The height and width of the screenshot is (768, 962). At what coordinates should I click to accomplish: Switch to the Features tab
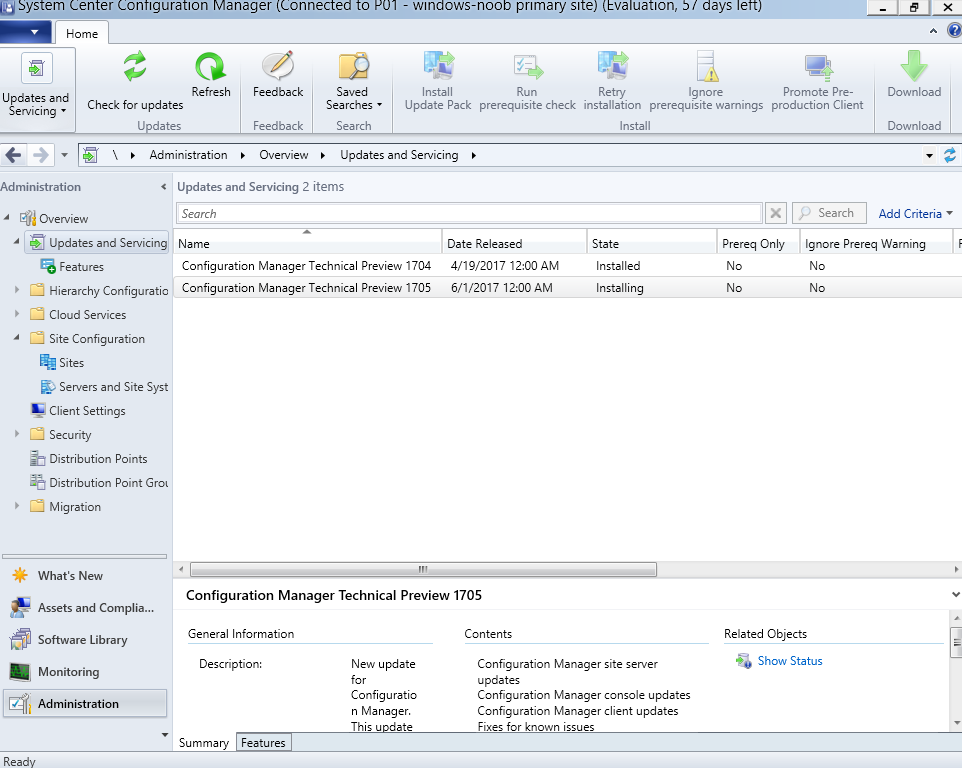coord(263,743)
